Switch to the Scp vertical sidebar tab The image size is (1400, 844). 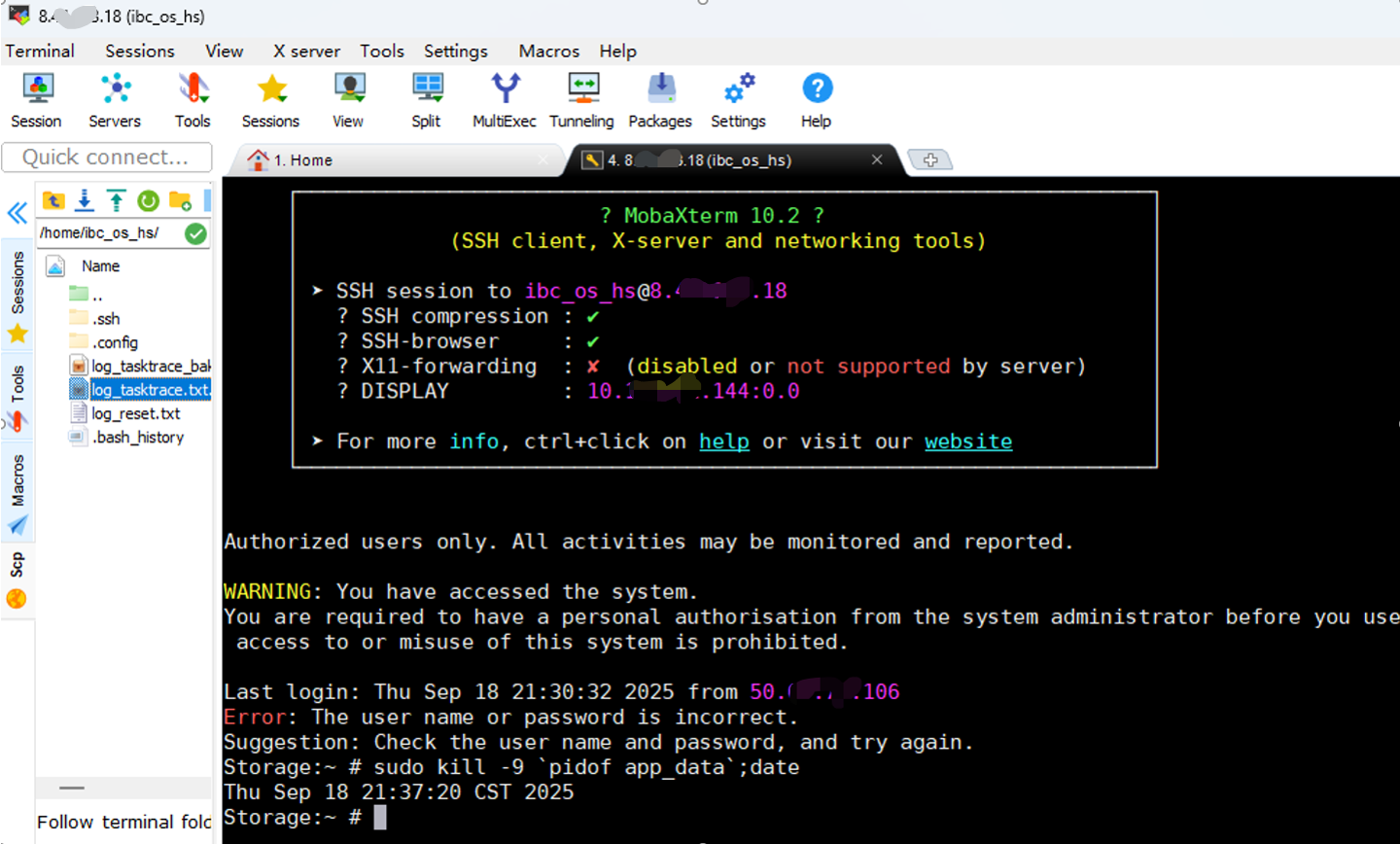pos(17,580)
